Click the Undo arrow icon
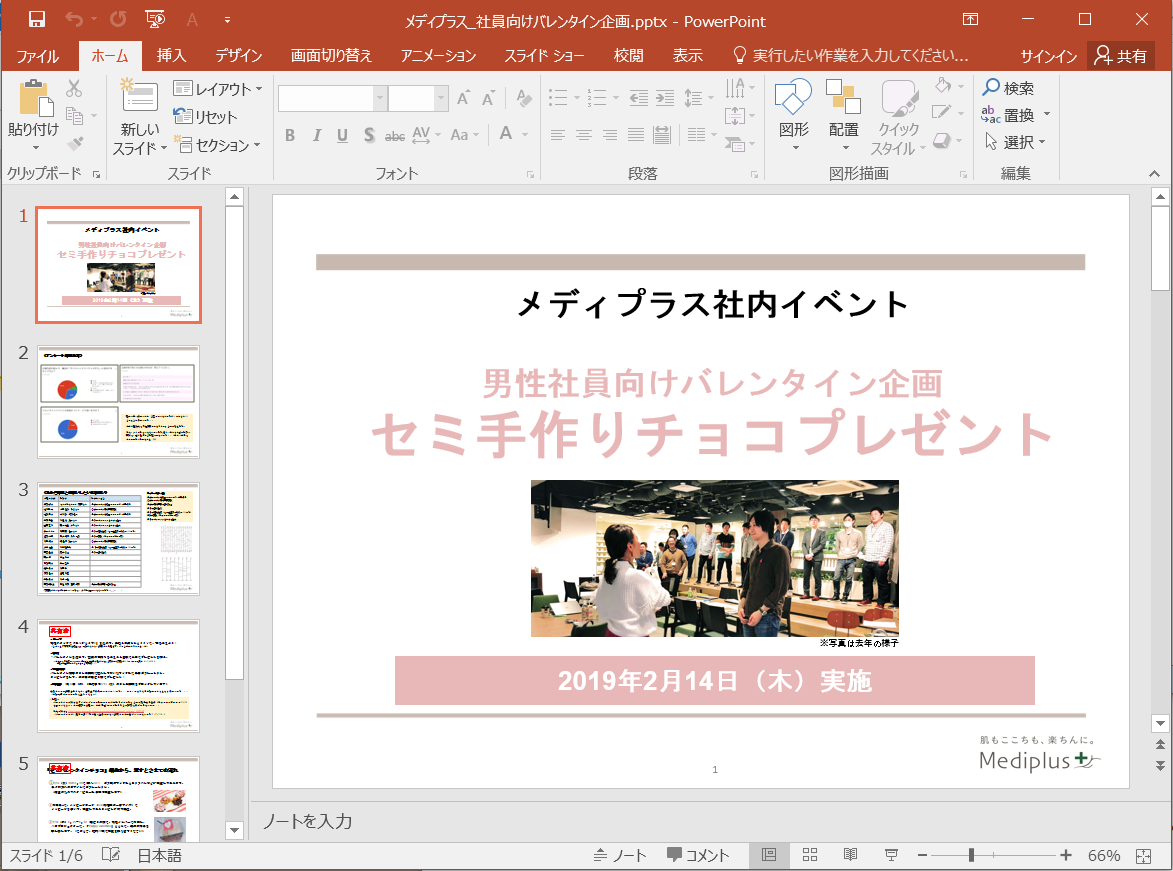The height and width of the screenshot is (871, 1173). pyautogui.click(x=73, y=19)
